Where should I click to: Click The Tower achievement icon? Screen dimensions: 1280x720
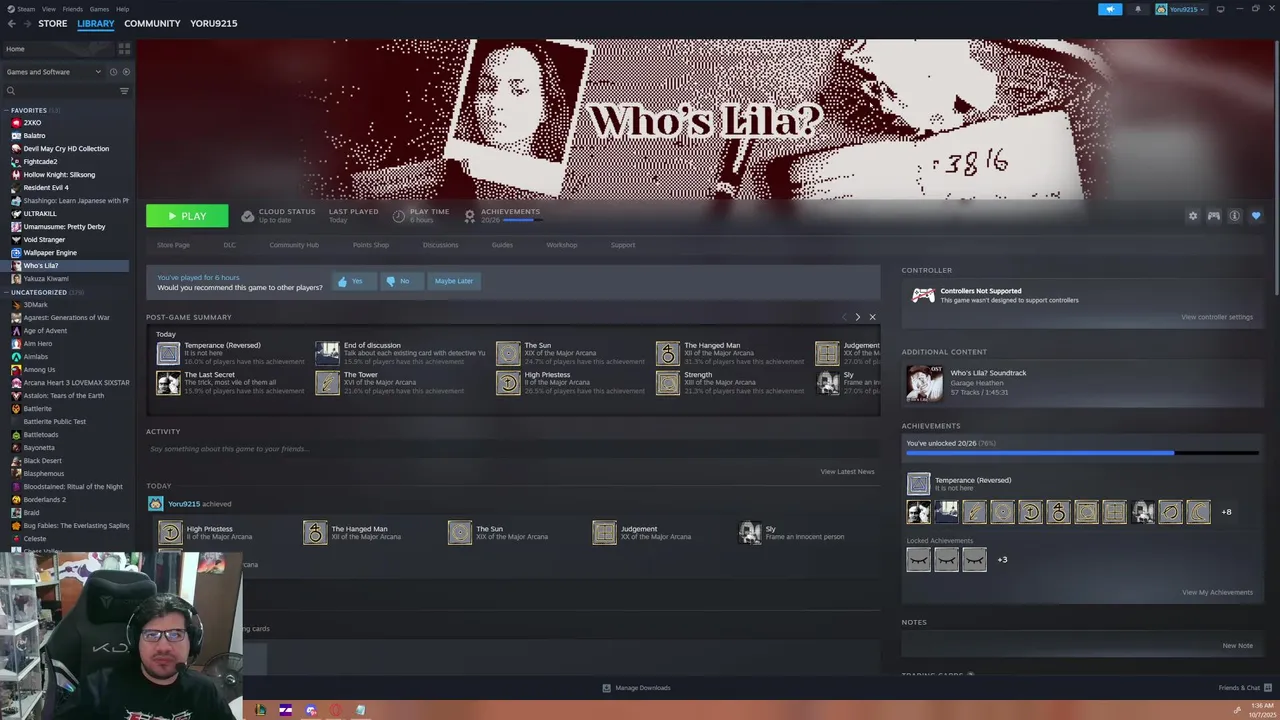click(328, 382)
